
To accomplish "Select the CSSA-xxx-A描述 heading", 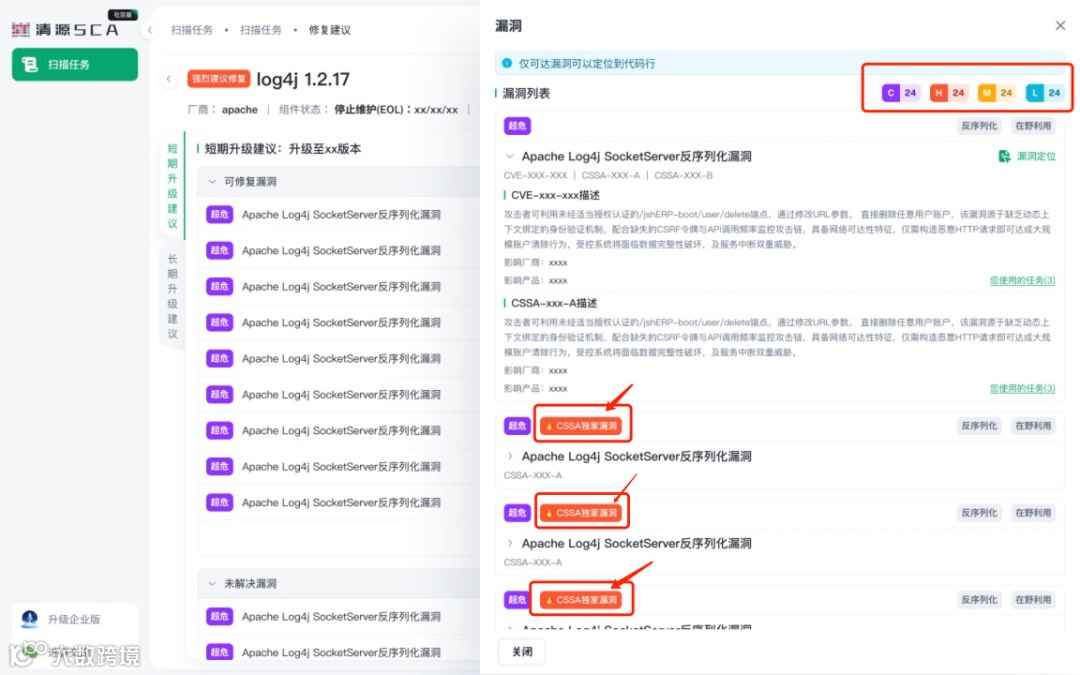I will (554, 304).
